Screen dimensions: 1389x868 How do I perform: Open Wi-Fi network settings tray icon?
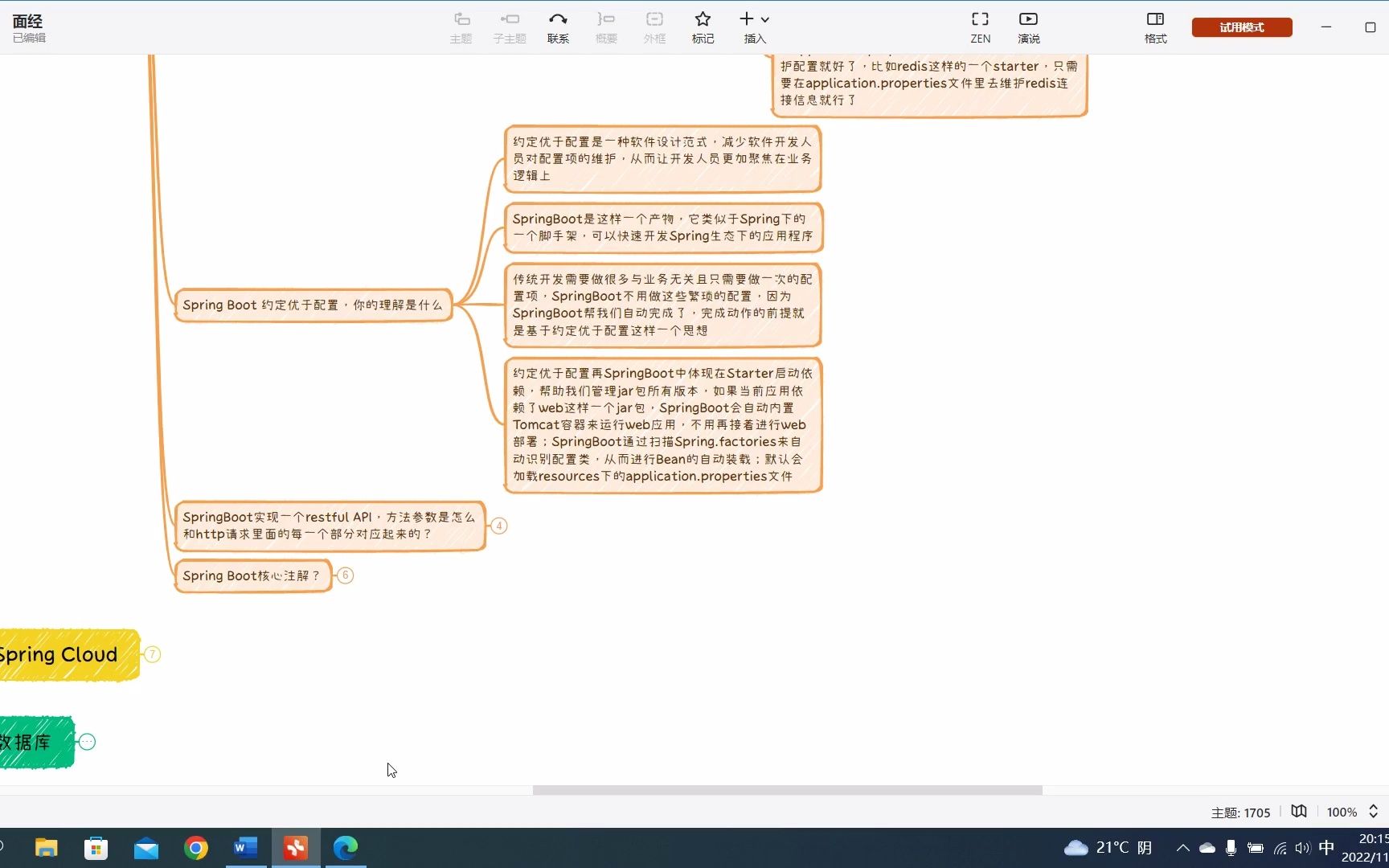point(1280,848)
